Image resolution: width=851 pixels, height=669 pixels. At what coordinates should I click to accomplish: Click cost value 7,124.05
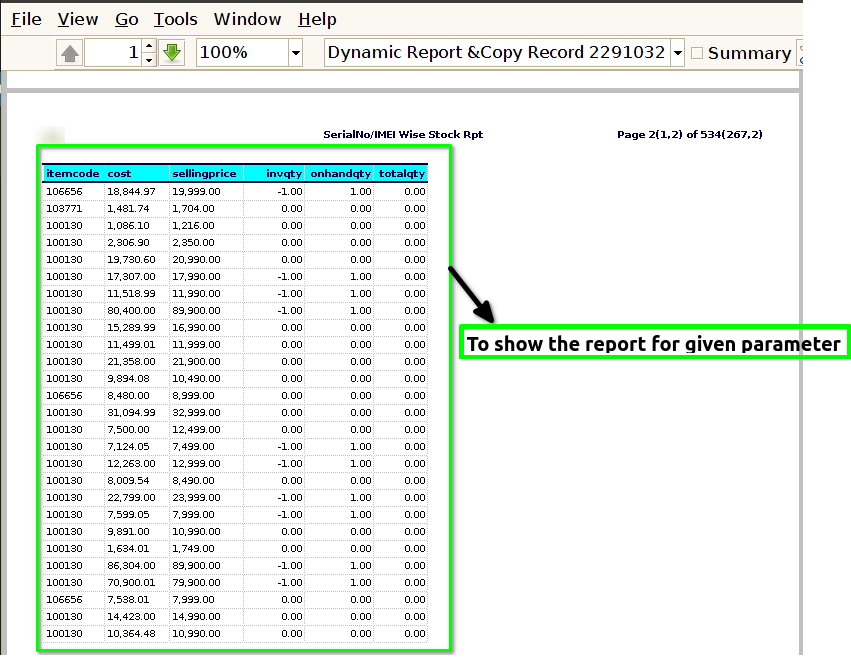tap(128, 447)
